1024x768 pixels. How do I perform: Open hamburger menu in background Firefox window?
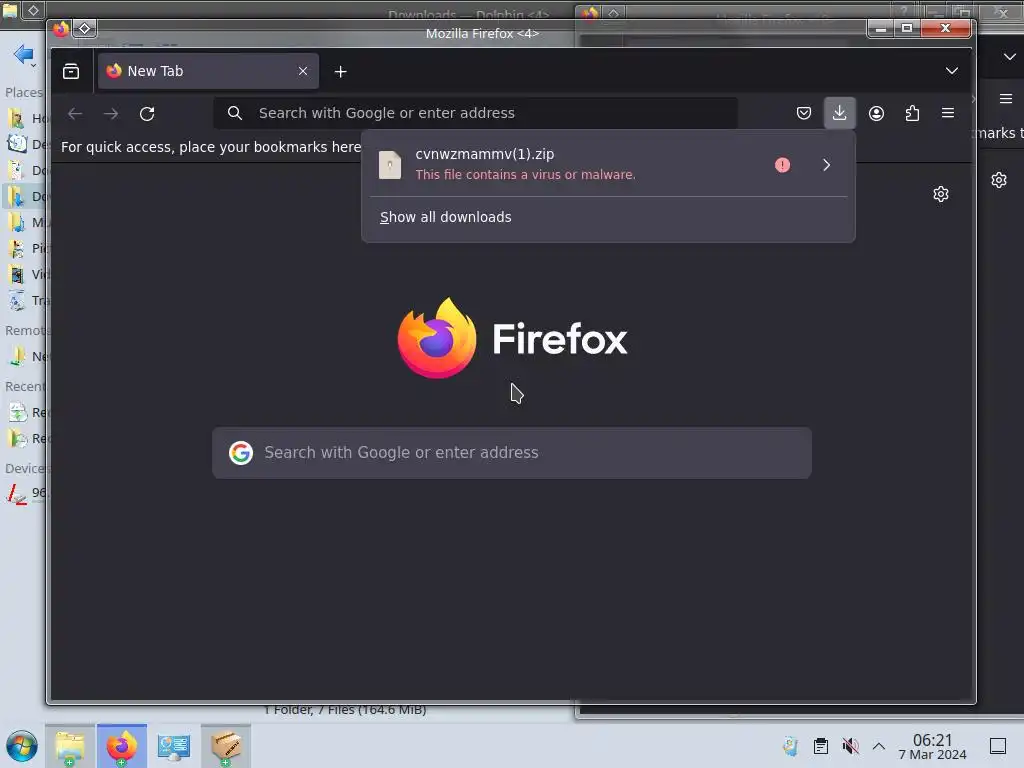tap(1006, 99)
